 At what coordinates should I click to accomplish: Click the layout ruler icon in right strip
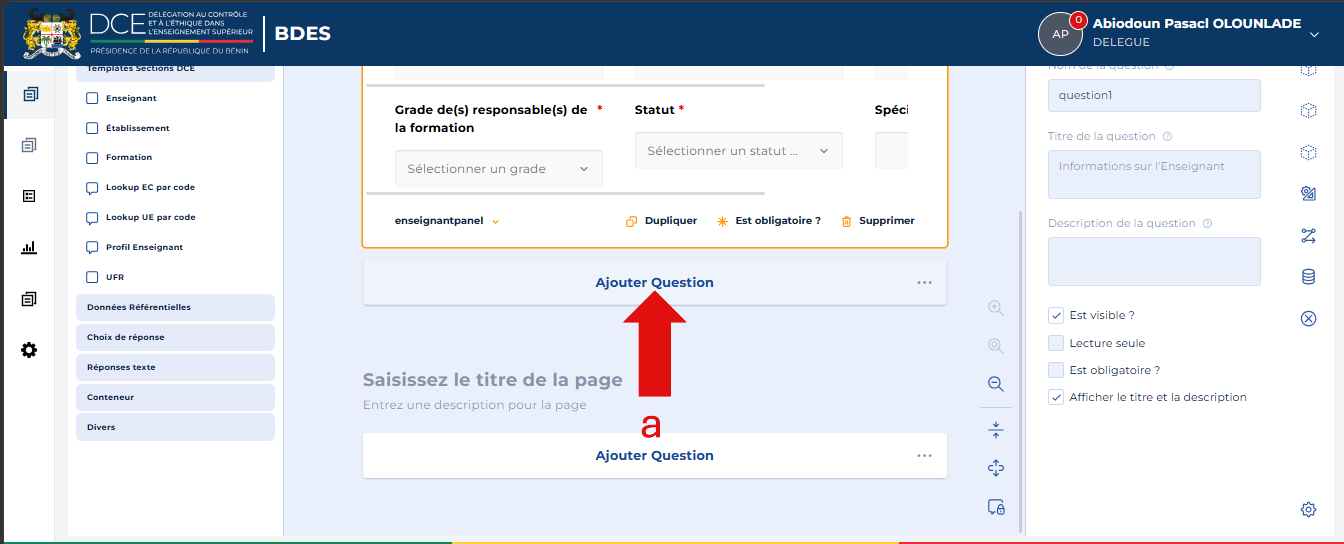(1308, 193)
